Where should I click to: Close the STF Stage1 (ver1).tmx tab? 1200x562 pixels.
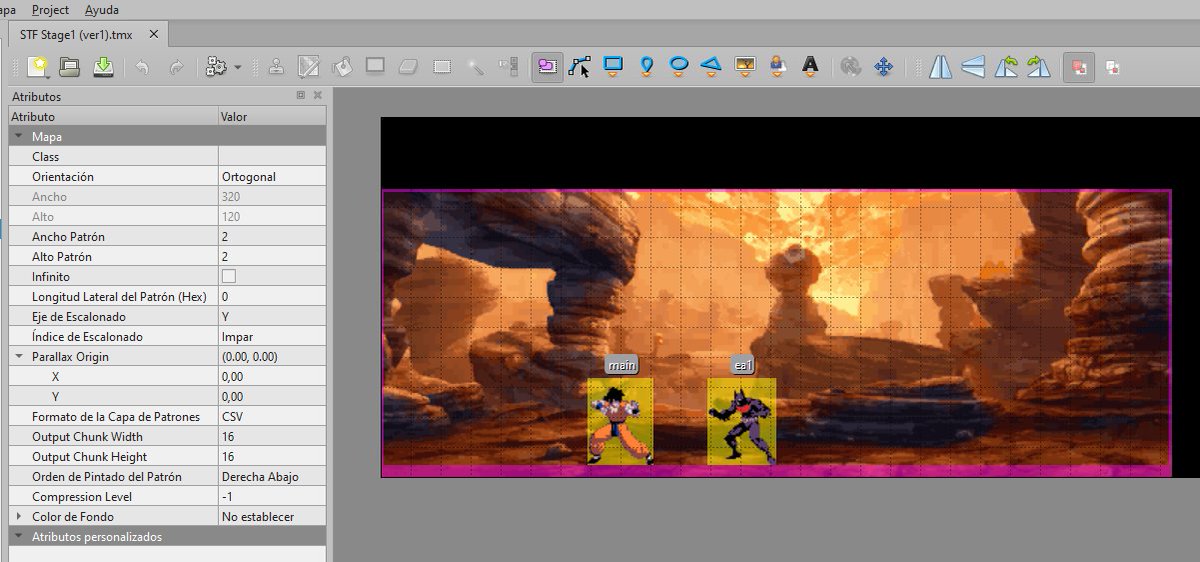point(154,34)
